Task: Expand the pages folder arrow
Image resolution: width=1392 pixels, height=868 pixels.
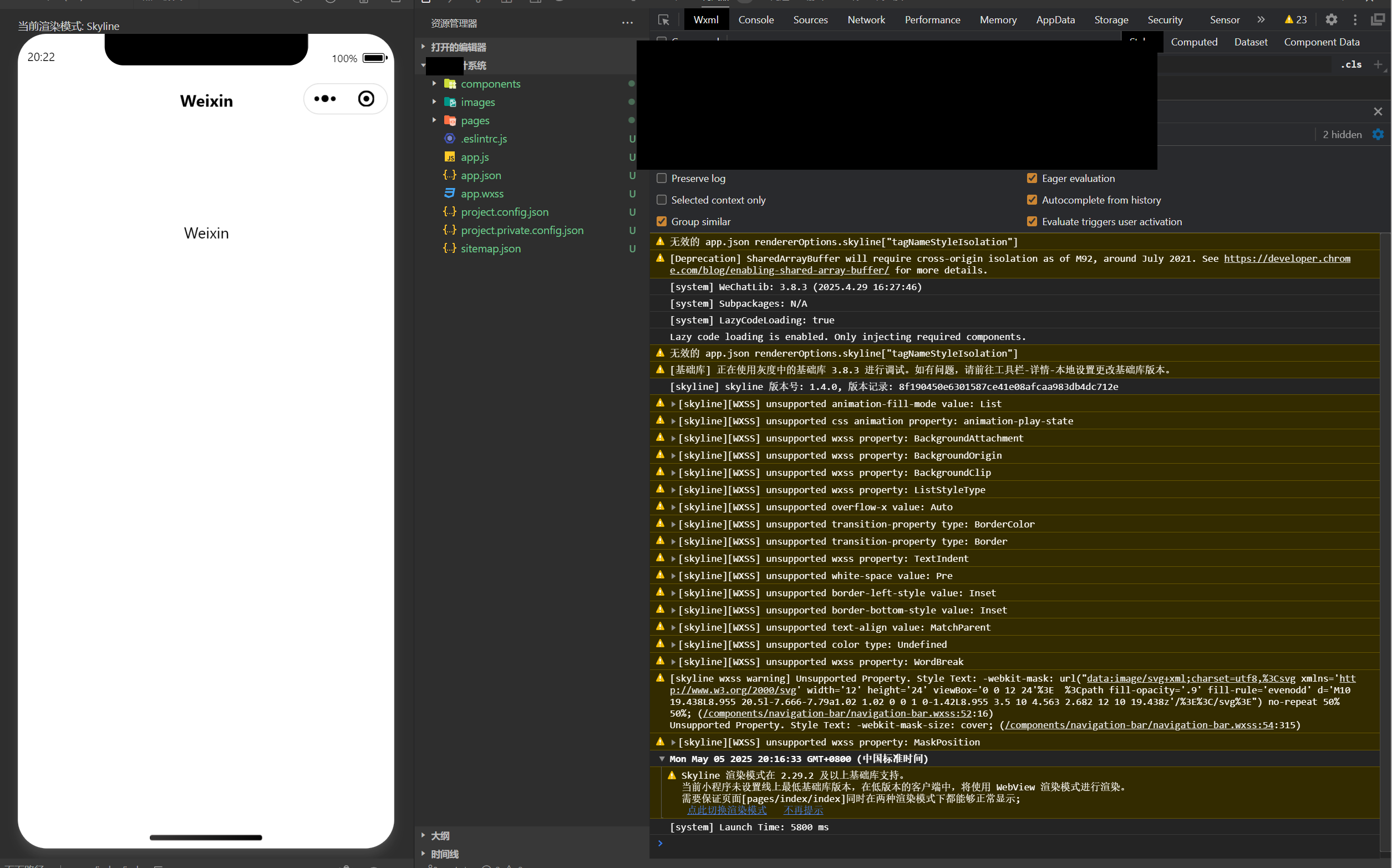Action: click(435, 120)
